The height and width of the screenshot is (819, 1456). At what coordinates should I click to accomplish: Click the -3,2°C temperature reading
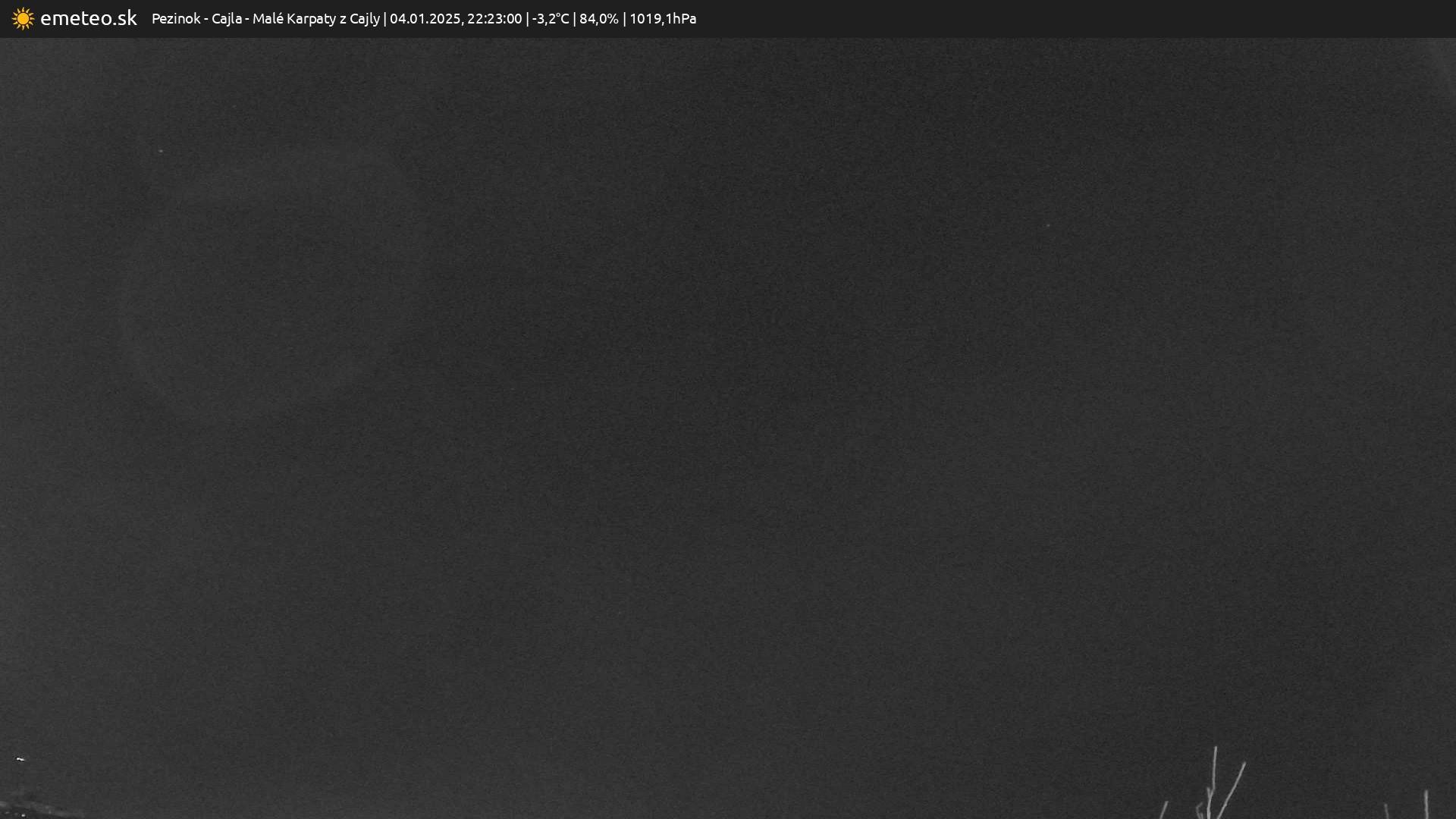(550, 18)
